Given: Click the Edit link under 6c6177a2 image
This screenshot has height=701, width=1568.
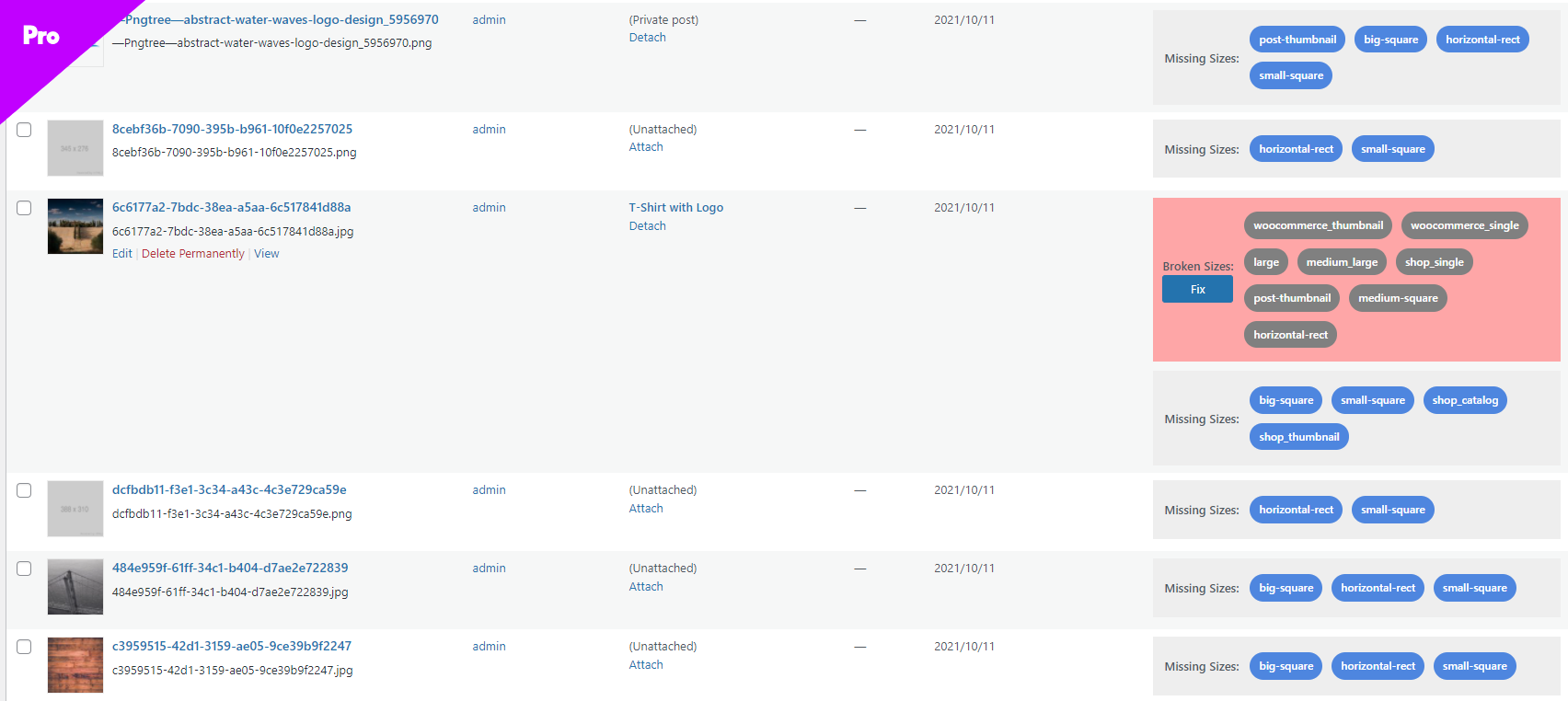Looking at the screenshot, I should [122, 254].
